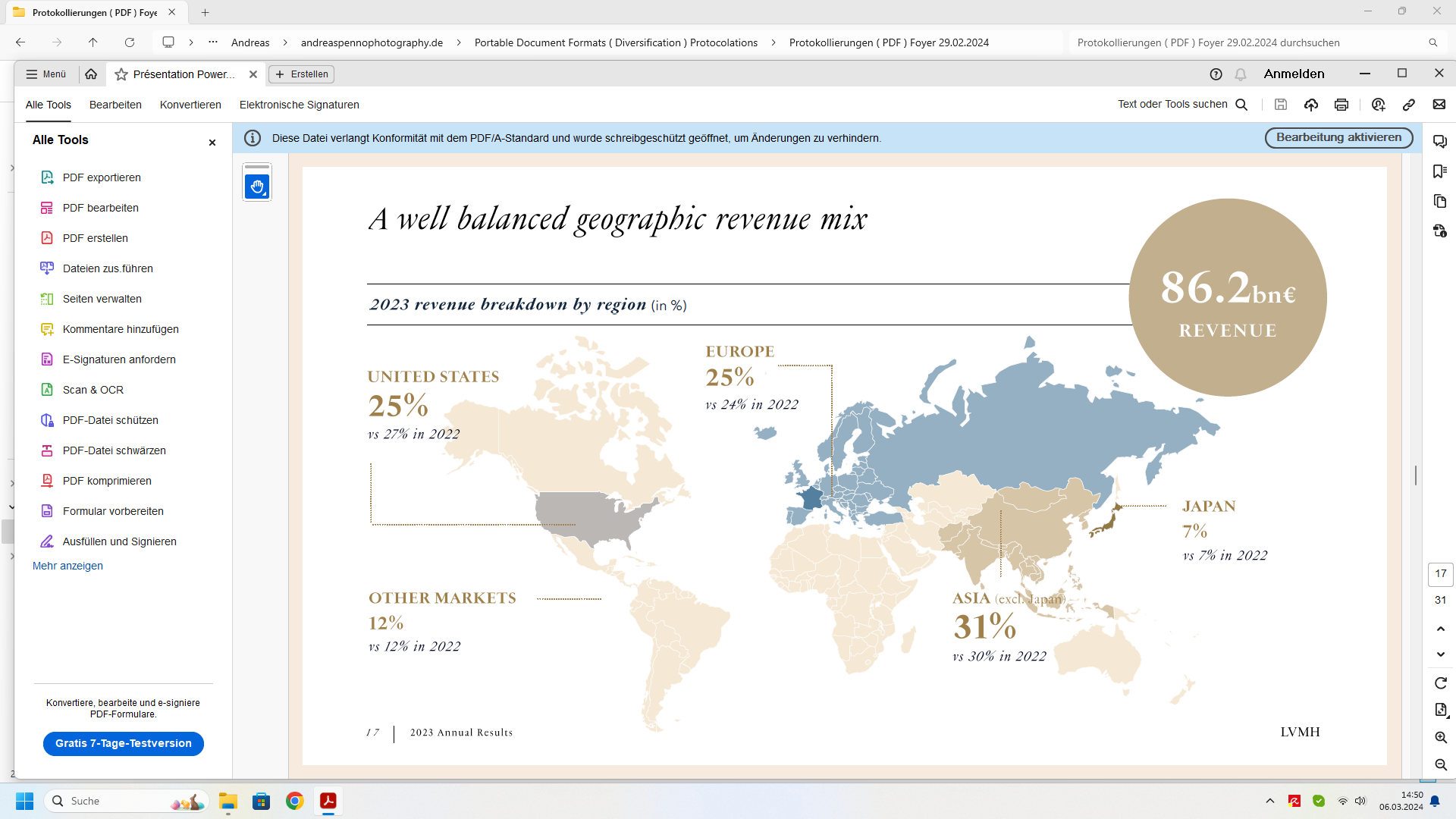This screenshot has width=1456, height=819.
Task: Open the document security lock icon
Action: (1440, 231)
